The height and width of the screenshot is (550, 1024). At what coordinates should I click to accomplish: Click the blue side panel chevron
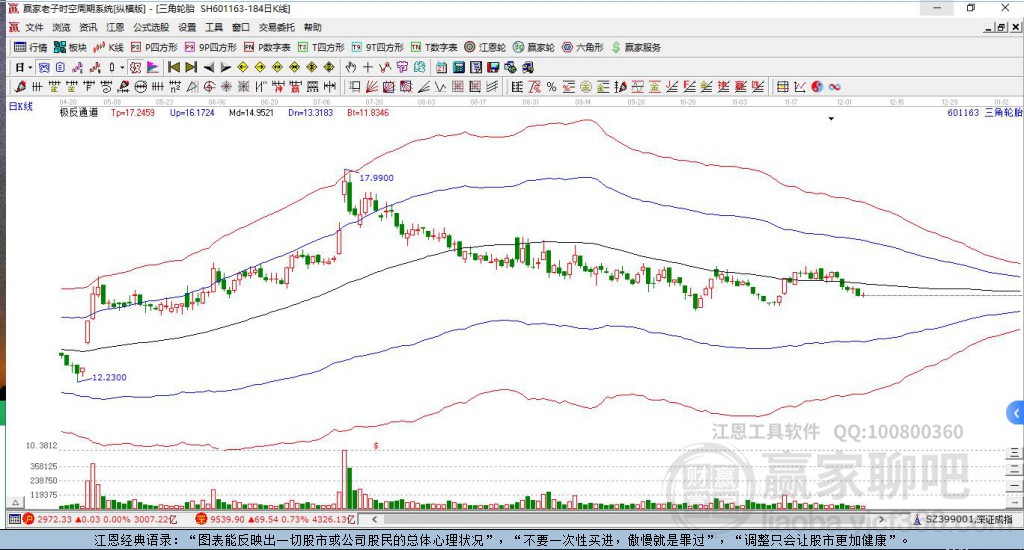tap(1016, 413)
